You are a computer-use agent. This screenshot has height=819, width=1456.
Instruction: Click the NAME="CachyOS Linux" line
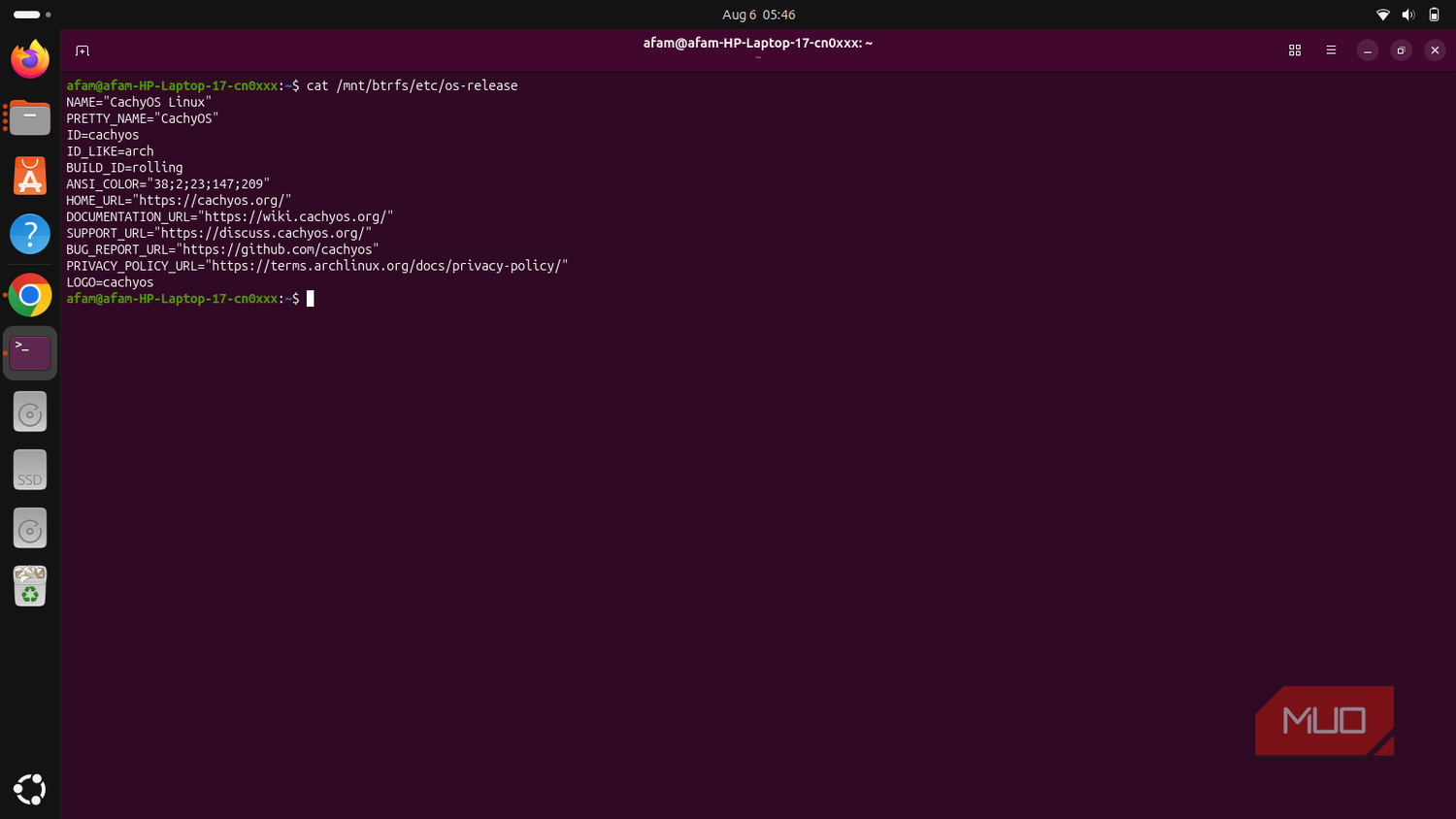pyautogui.click(x=139, y=102)
